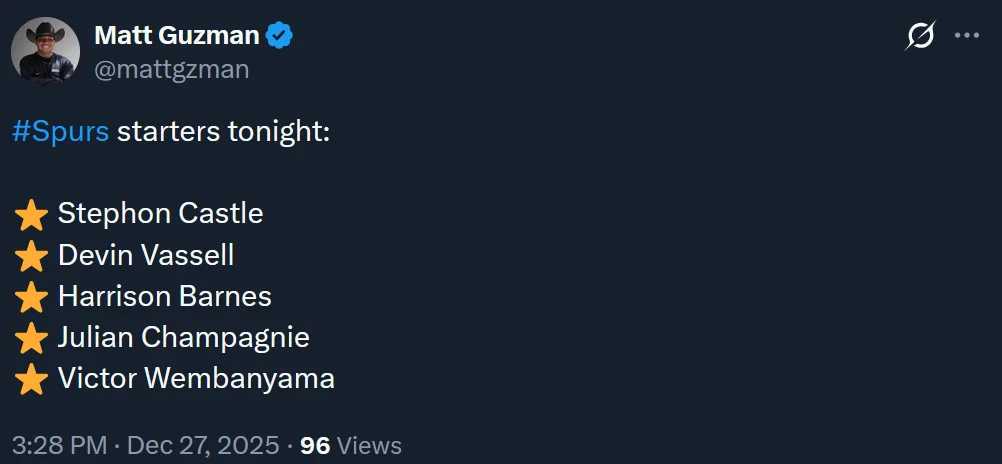Click the blue verified badge
This screenshot has width=1002, height=464.
pos(279,37)
